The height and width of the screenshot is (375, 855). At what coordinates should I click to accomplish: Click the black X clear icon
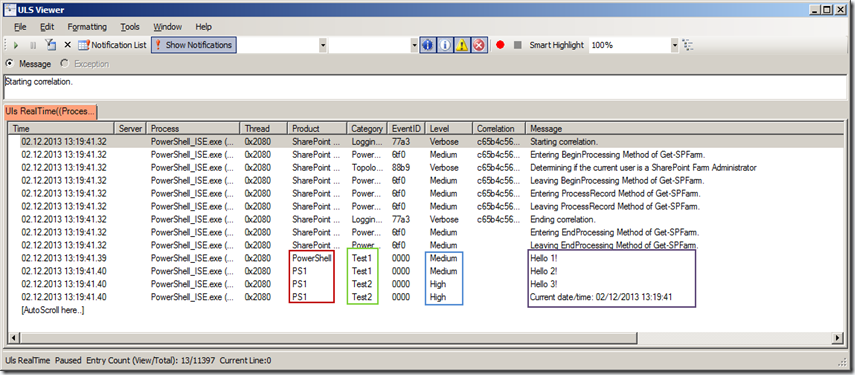(x=68, y=45)
